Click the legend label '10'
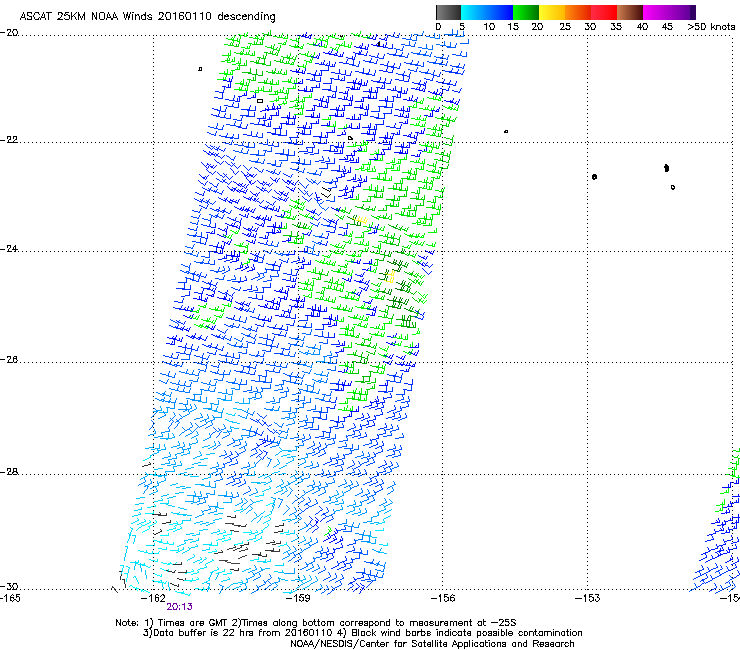740x650 pixels. 489,27
